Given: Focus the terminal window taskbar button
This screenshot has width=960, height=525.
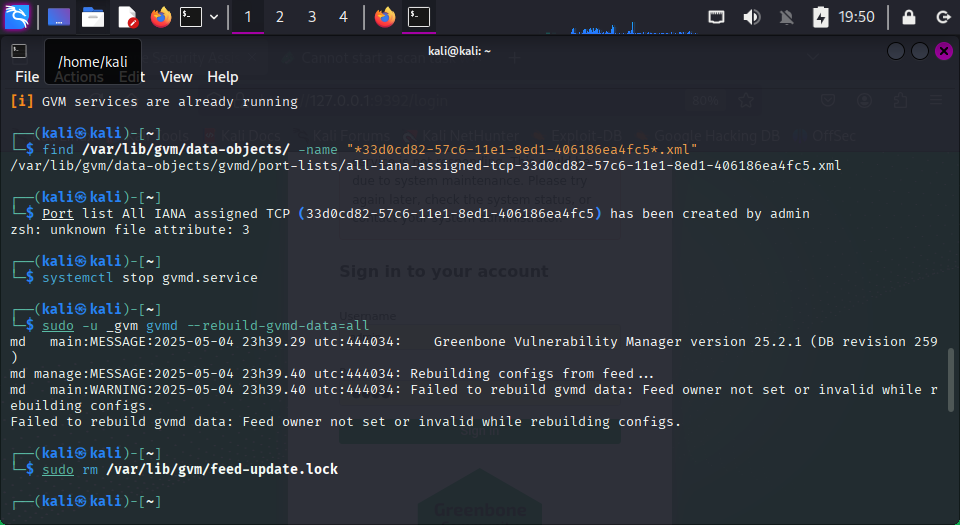Looking at the screenshot, I should 419,17.
